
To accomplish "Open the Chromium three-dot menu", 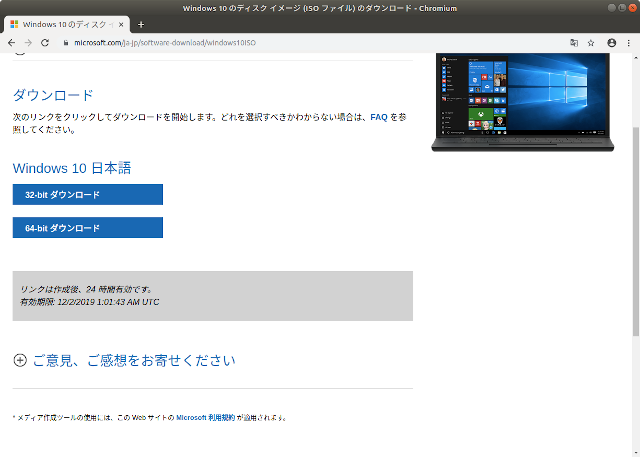I will pyautogui.click(x=629, y=43).
